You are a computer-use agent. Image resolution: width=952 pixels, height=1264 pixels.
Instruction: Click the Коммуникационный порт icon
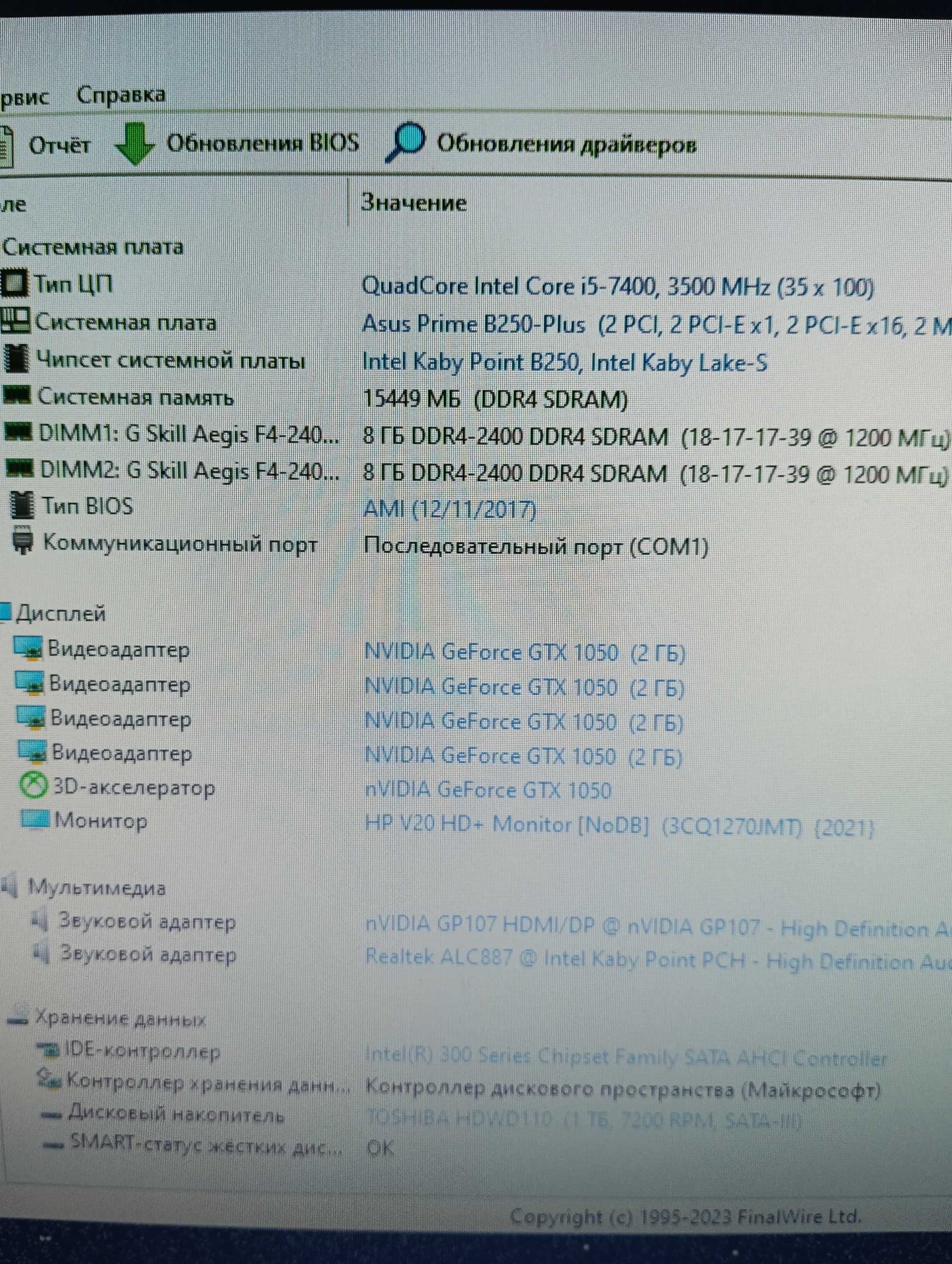pos(23,540)
